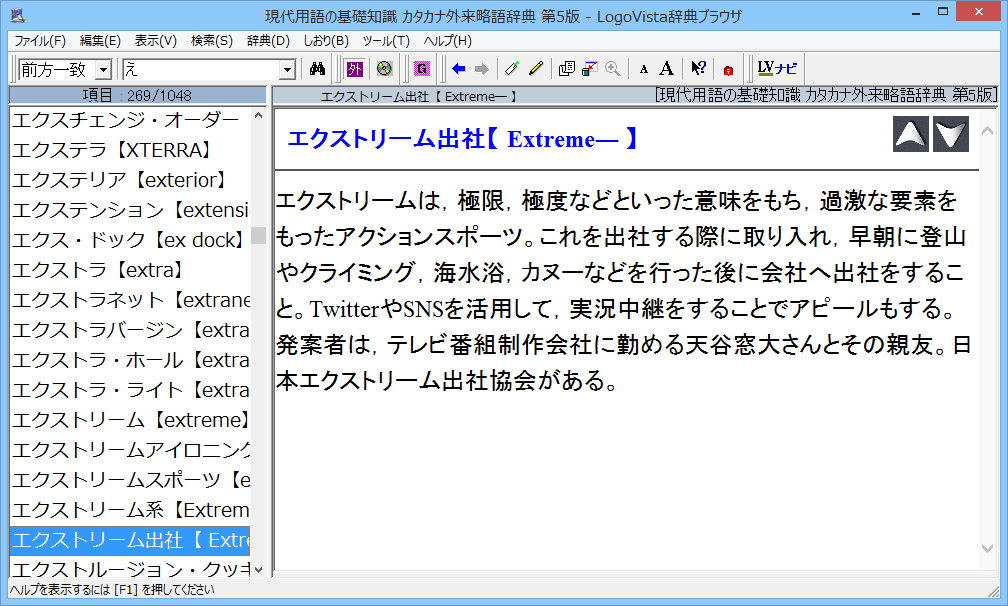Click the pink G search icon
Viewport: 1008px width, 606px height.
coord(421,69)
